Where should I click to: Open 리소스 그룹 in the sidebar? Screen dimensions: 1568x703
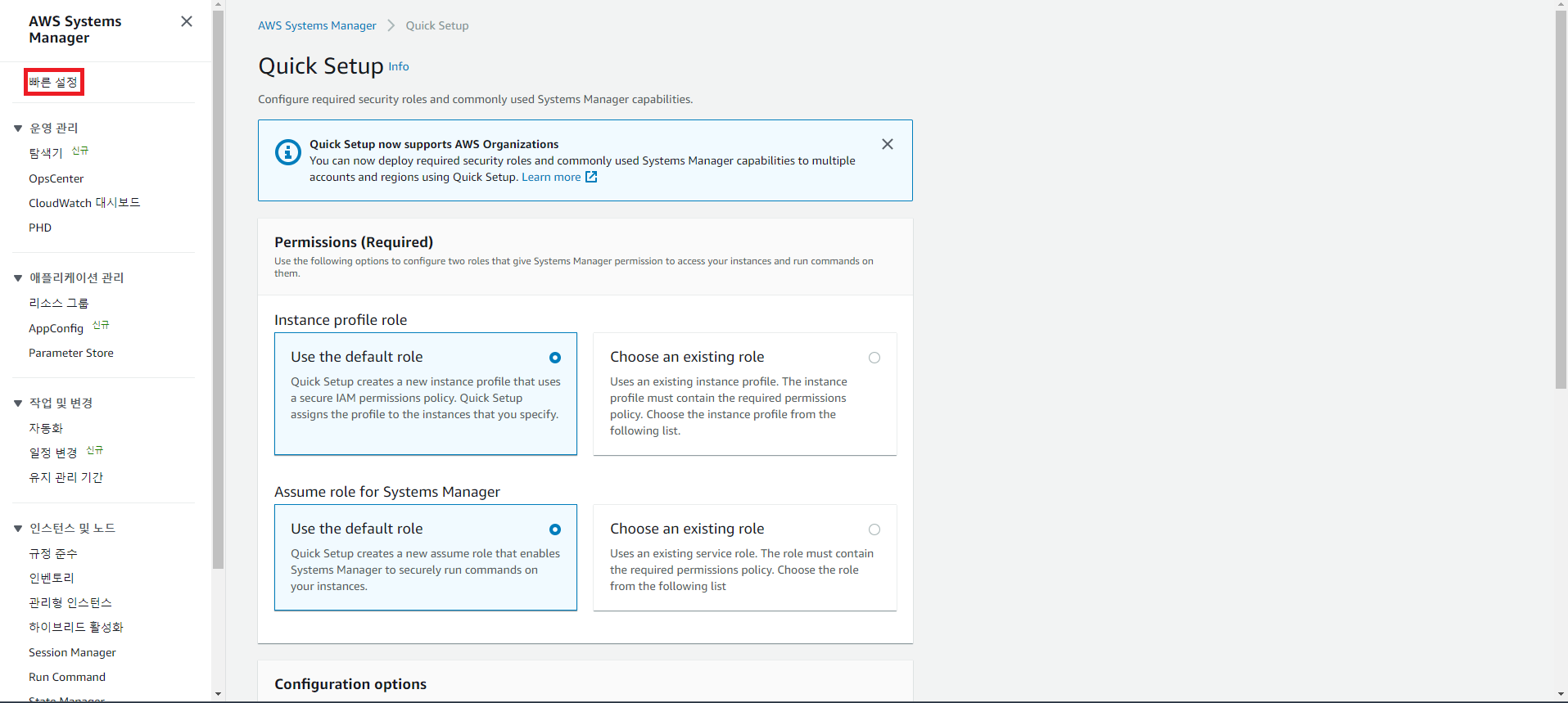click(58, 303)
